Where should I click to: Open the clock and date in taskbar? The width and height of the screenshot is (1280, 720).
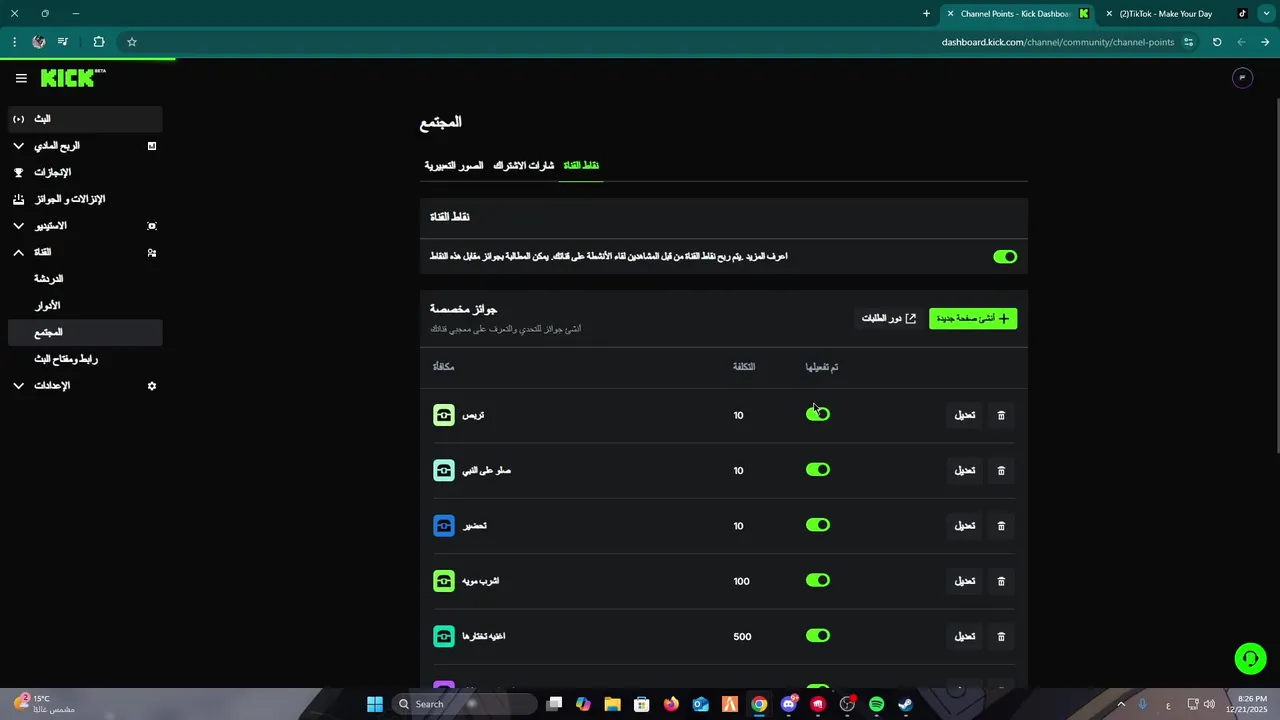click(1246, 704)
